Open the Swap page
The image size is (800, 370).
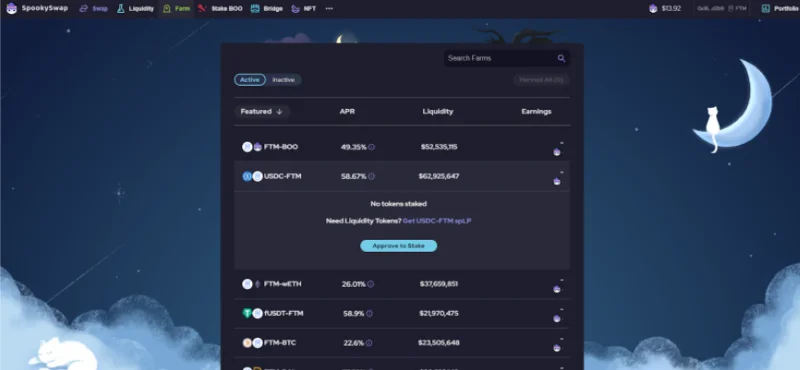94,9
